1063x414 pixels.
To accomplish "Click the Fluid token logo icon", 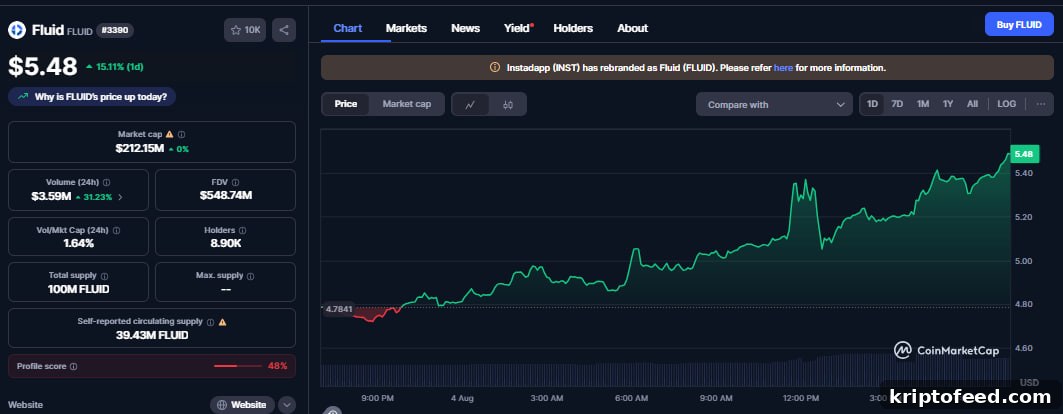I will pyautogui.click(x=16, y=30).
